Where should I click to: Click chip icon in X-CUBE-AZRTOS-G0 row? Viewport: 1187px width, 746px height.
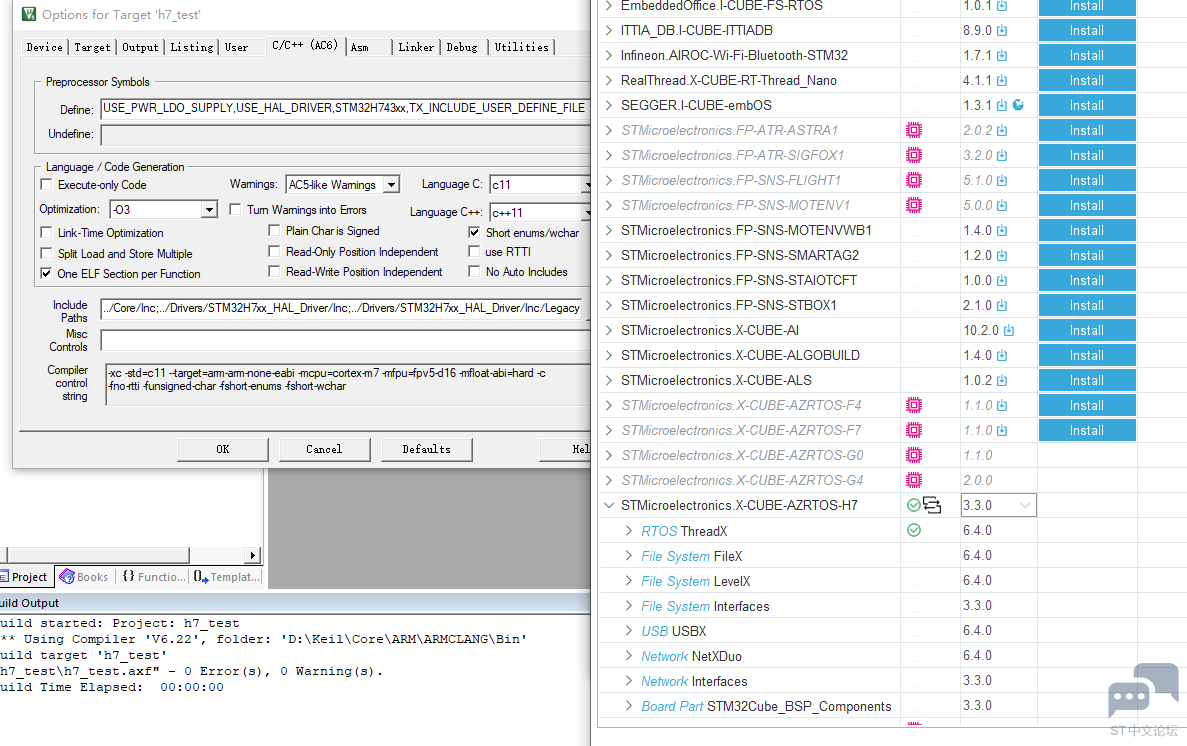914,455
